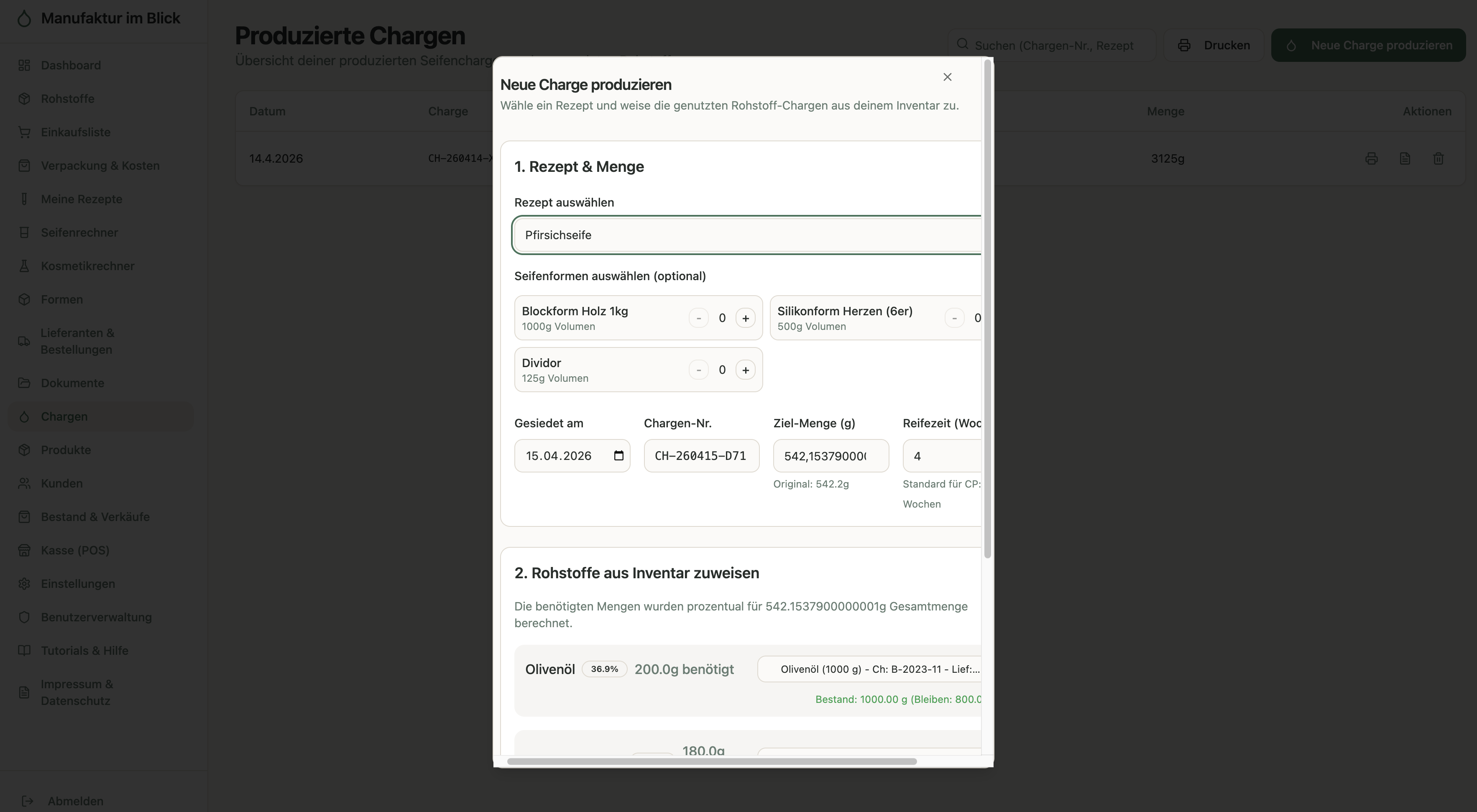Open the Einstellungen page
This screenshot has width=1477, height=812.
coord(100,584)
